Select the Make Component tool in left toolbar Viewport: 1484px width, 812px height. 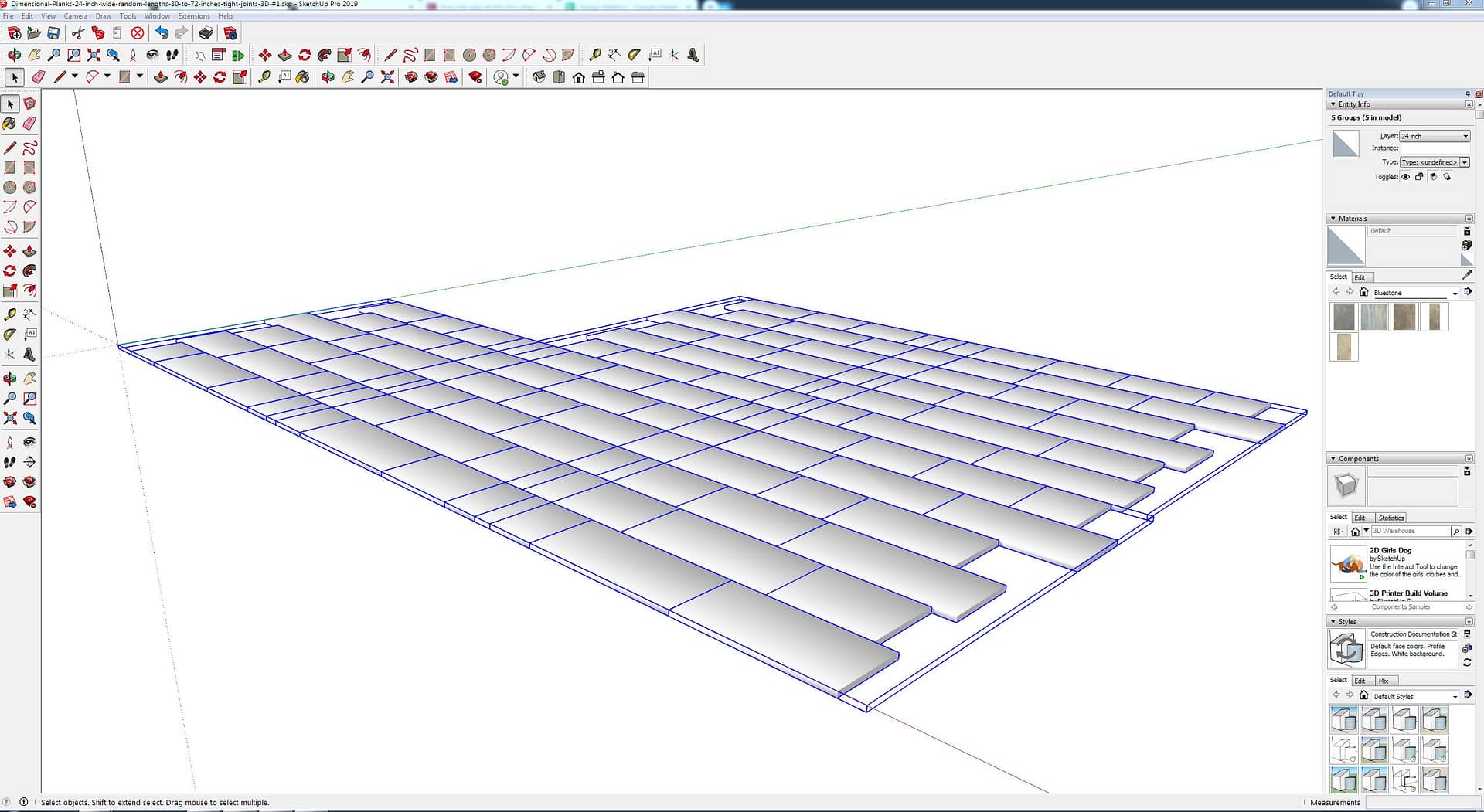[x=29, y=104]
